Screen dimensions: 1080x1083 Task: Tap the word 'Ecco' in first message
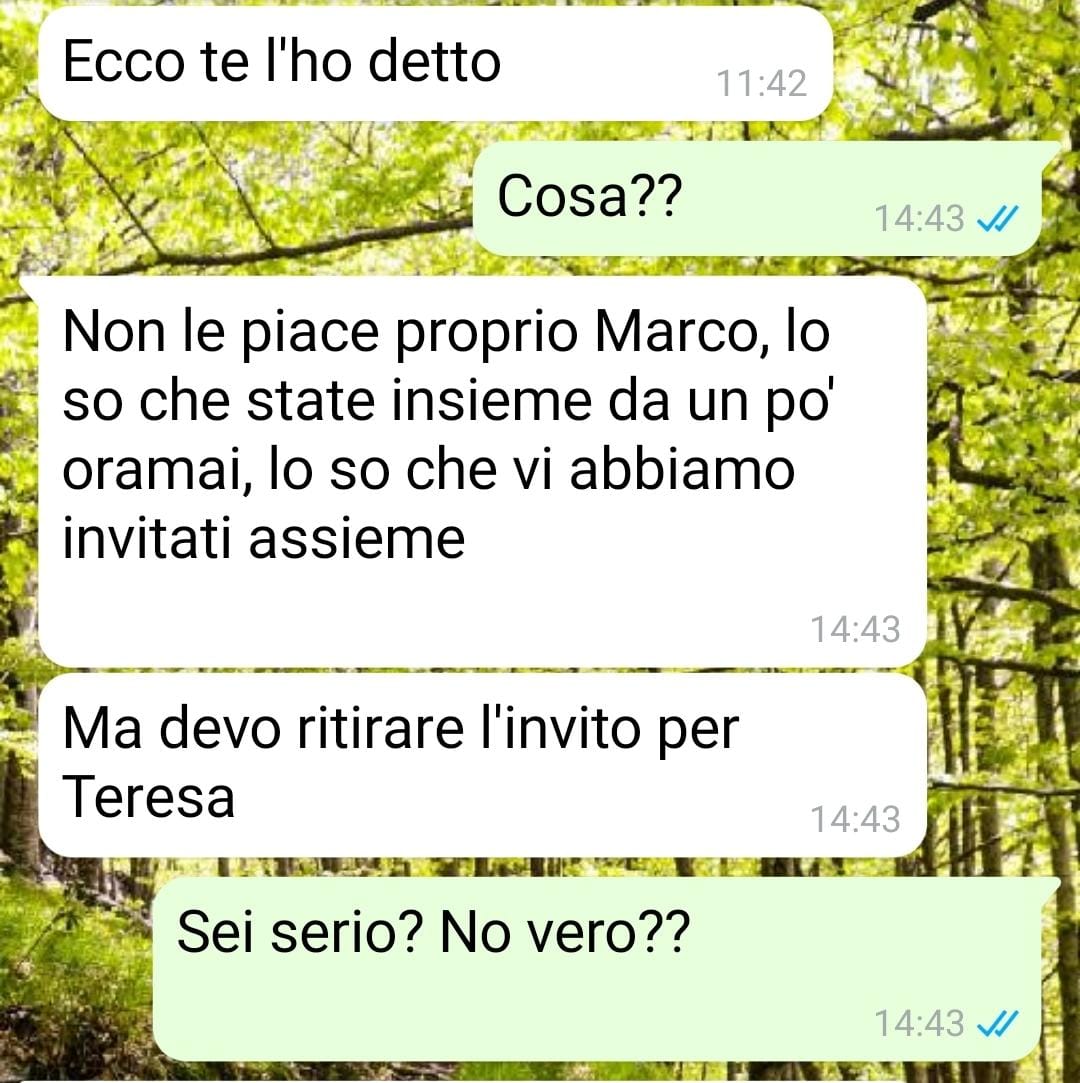click(x=124, y=61)
